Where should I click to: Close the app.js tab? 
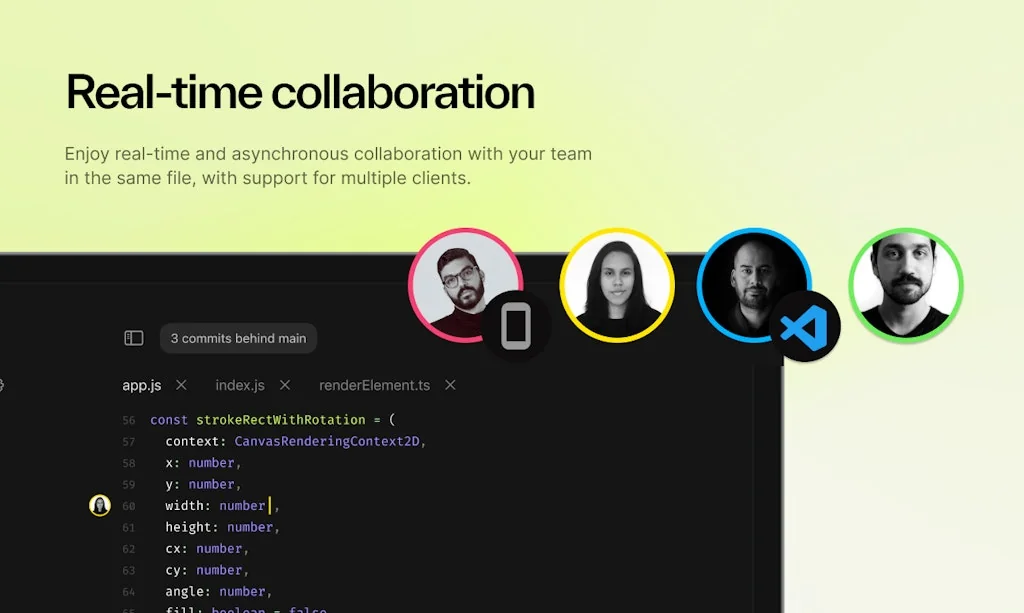click(183, 384)
